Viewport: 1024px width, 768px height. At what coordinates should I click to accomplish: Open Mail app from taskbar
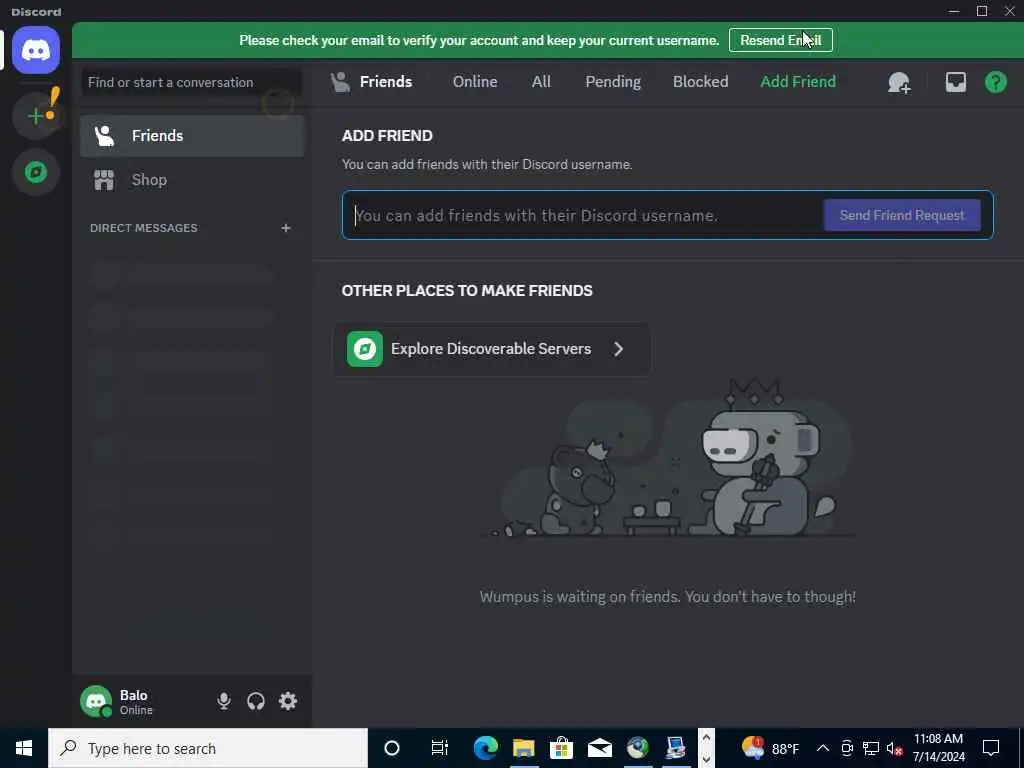pos(600,748)
